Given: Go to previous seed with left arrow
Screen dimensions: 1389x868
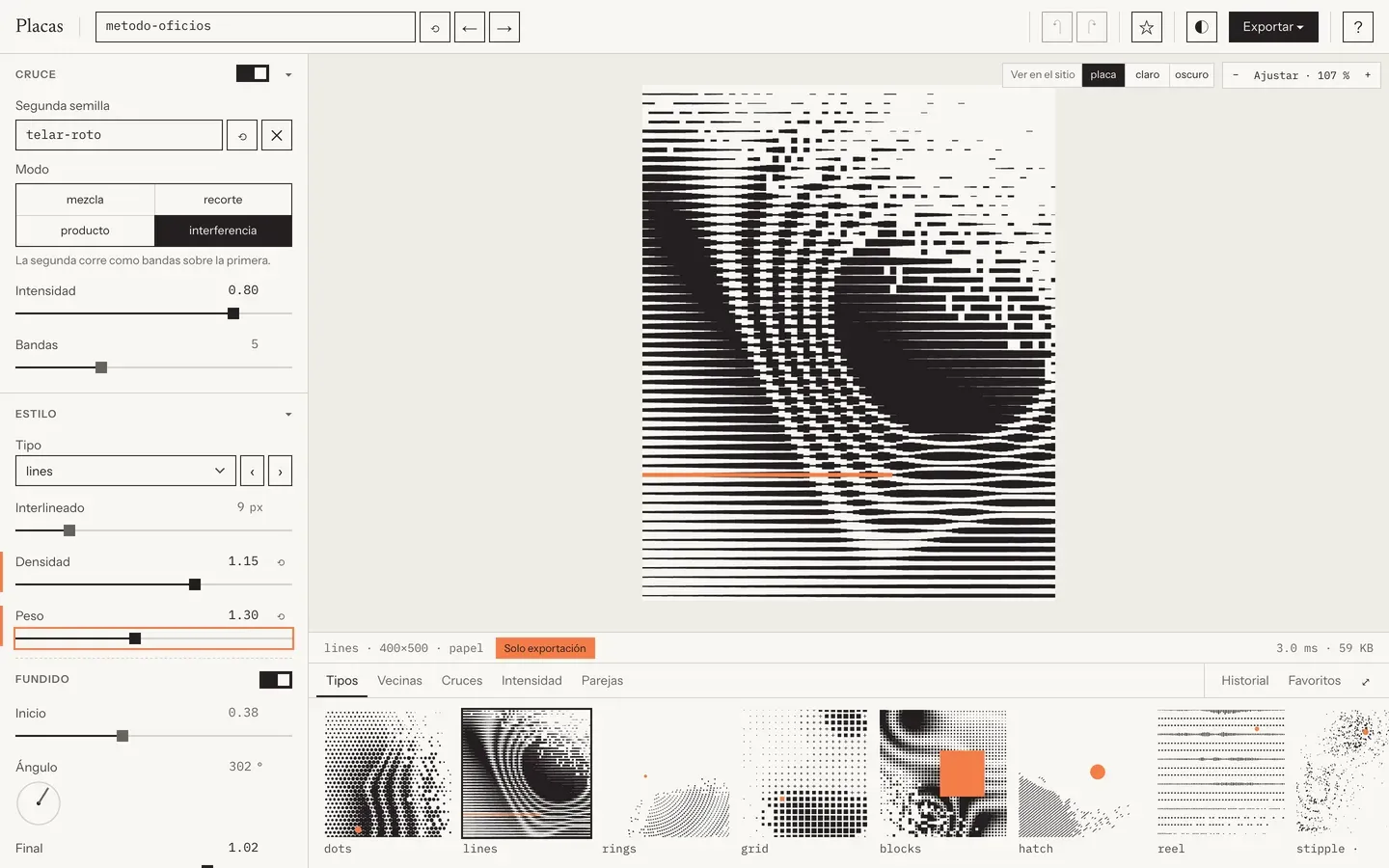Looking at the screenshot, I should point(470,27).
